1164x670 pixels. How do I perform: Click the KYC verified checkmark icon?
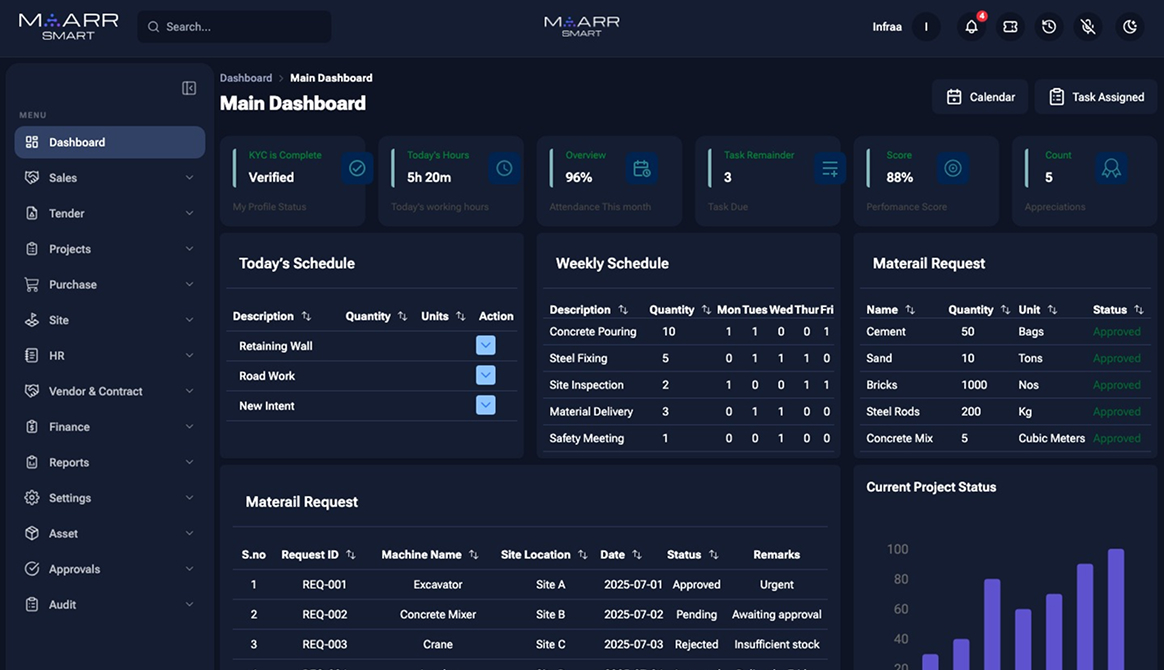coord(357,168)
